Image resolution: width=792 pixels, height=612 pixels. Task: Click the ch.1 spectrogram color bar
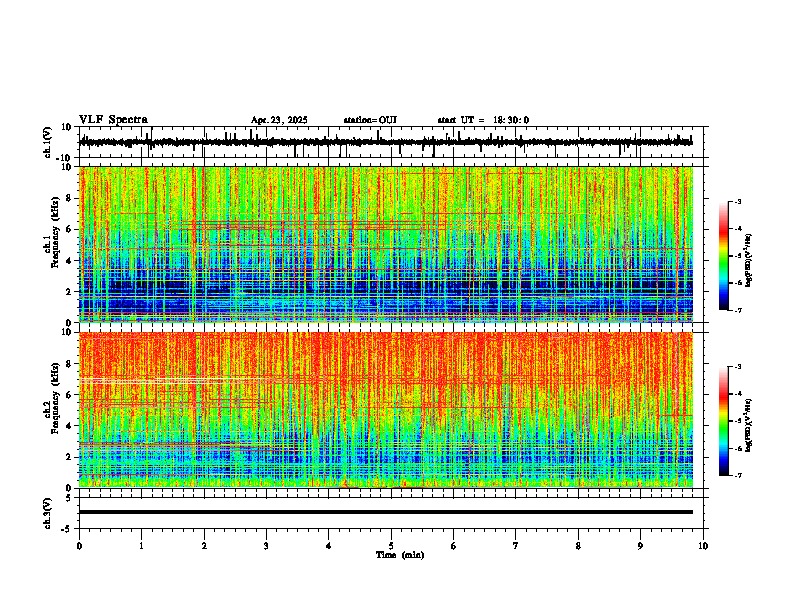(724, 256)
